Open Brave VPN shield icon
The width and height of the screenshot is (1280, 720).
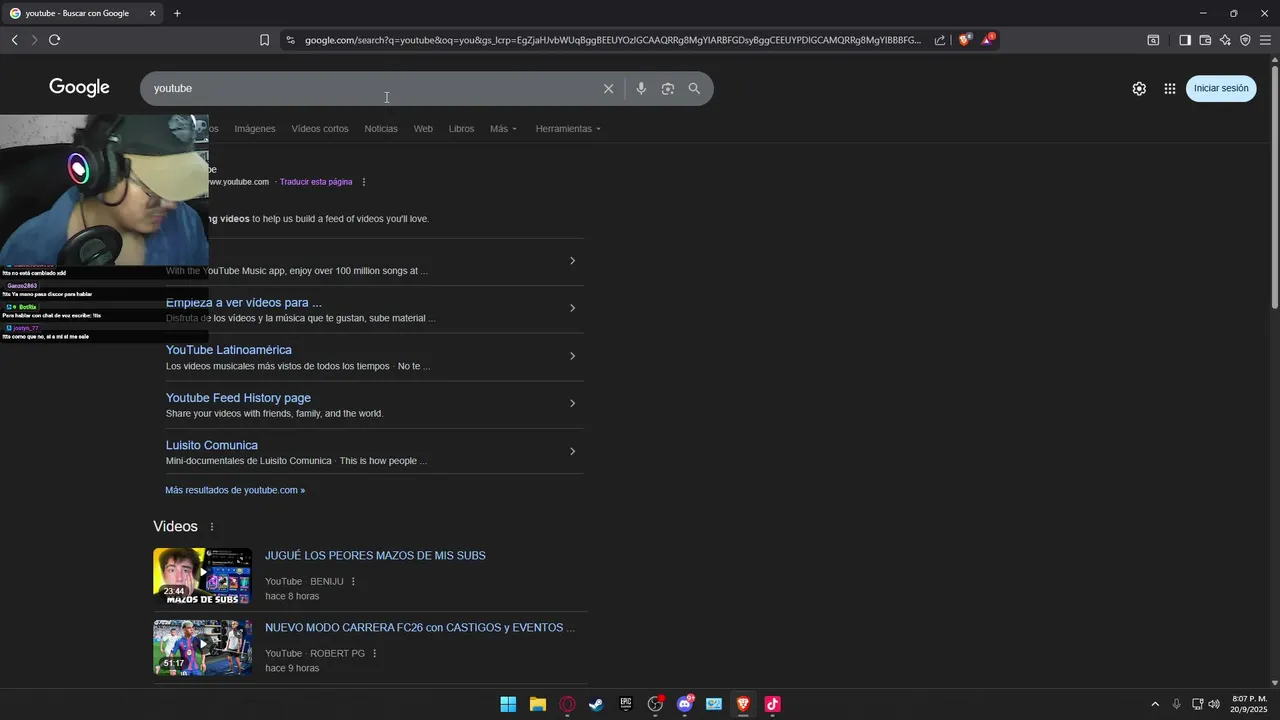1245,40
